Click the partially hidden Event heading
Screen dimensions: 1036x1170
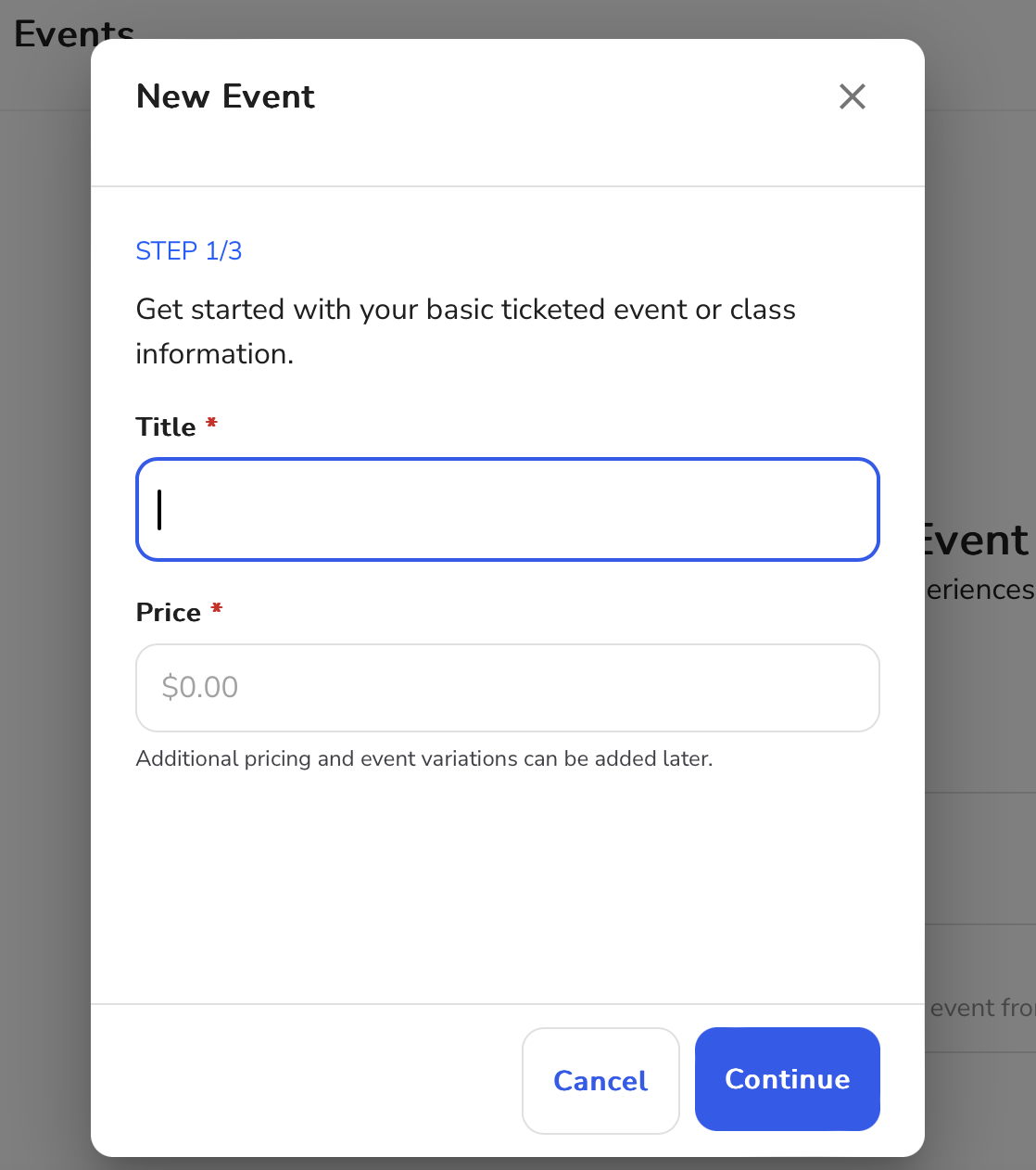click(x=977, y=540)
